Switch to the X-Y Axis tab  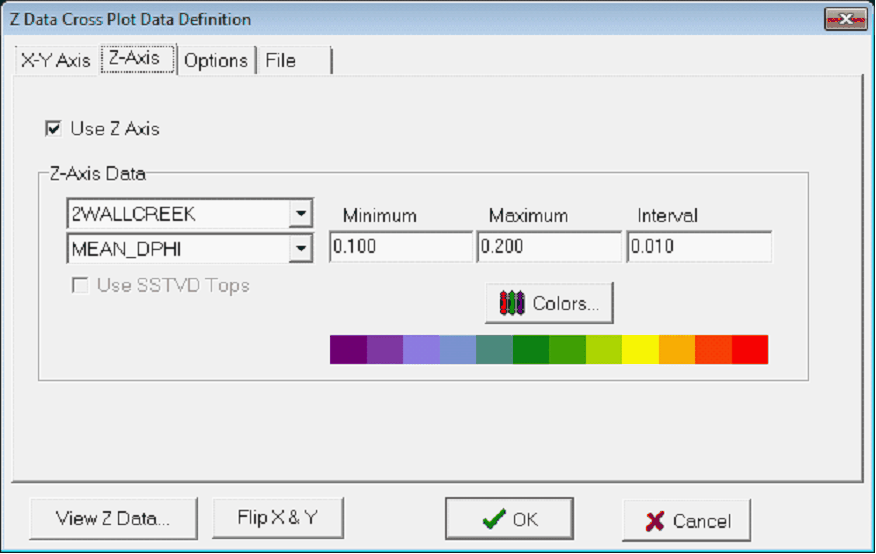[56, 60]
